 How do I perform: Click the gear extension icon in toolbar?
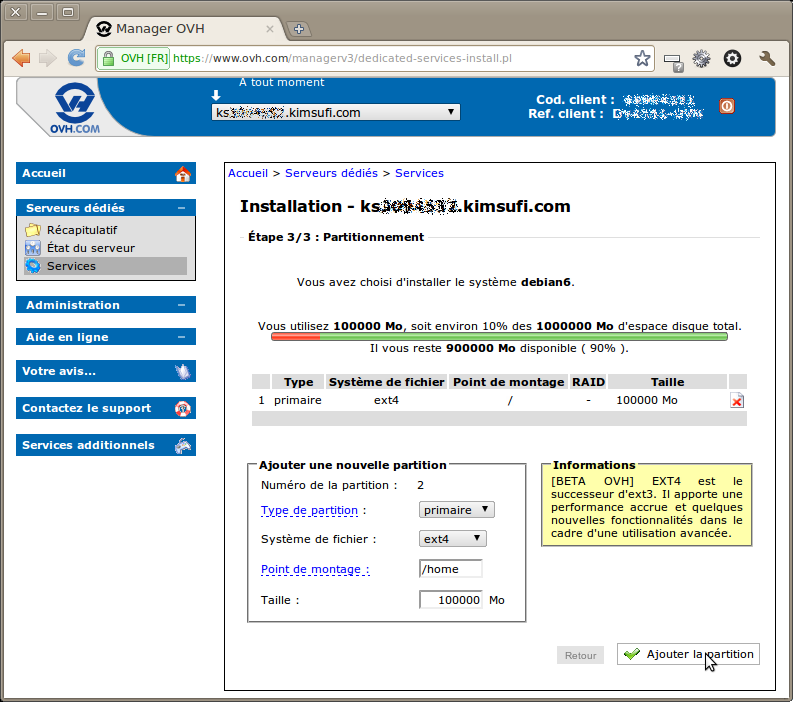tap(701, 59)
